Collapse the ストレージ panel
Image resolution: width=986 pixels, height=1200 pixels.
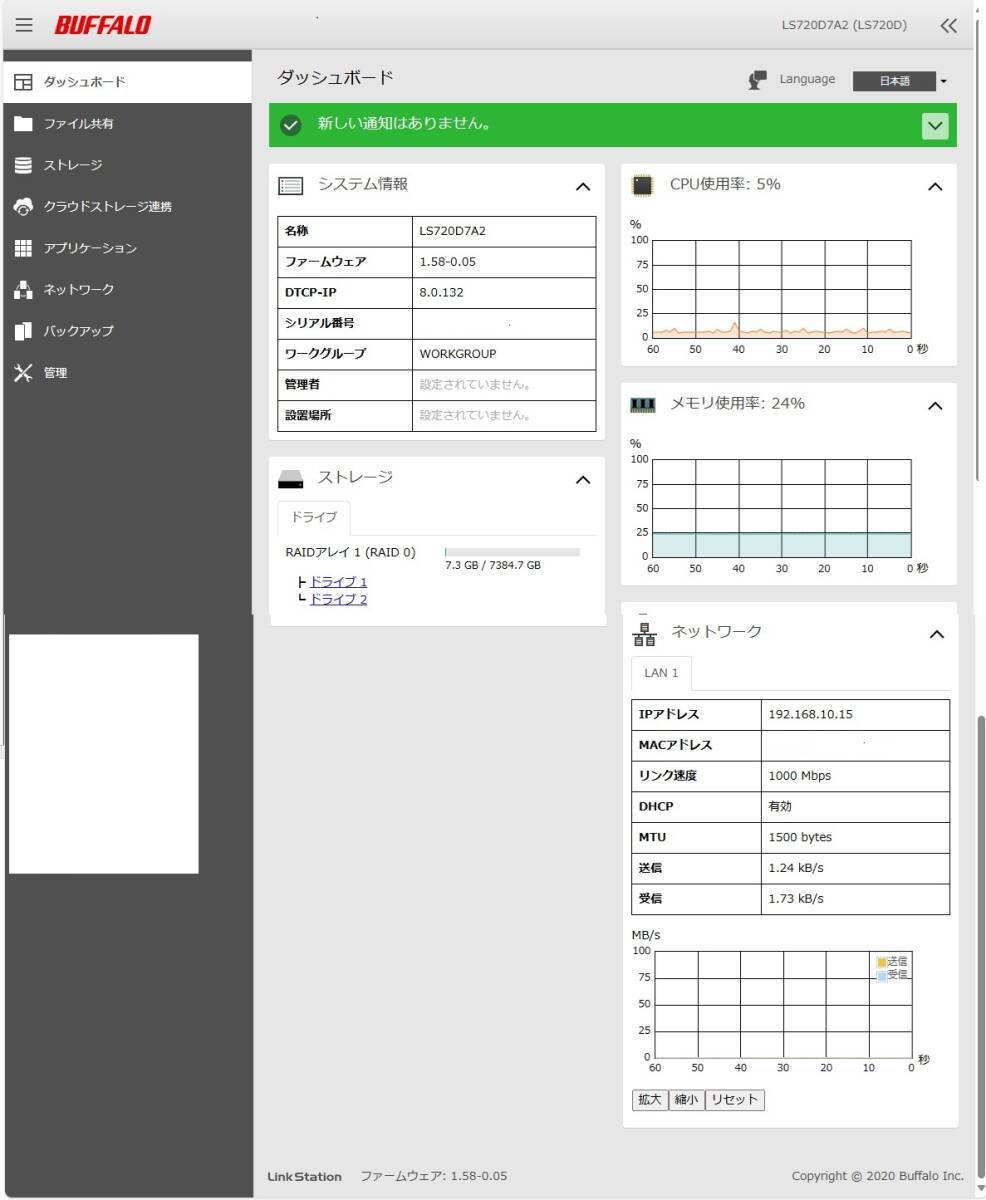tap(583, 480)
